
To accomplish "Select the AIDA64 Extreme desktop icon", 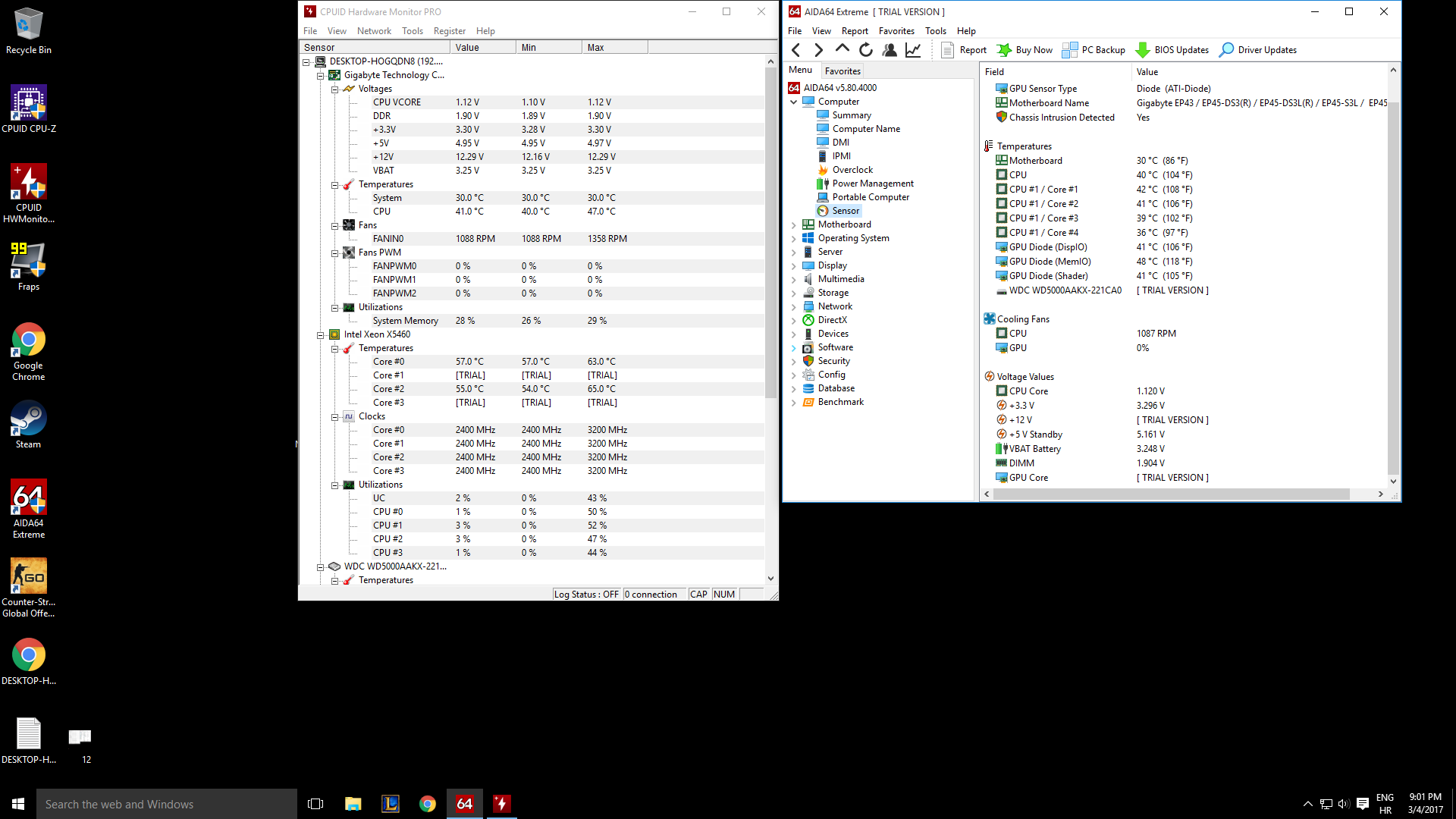I will coord(29,509).
